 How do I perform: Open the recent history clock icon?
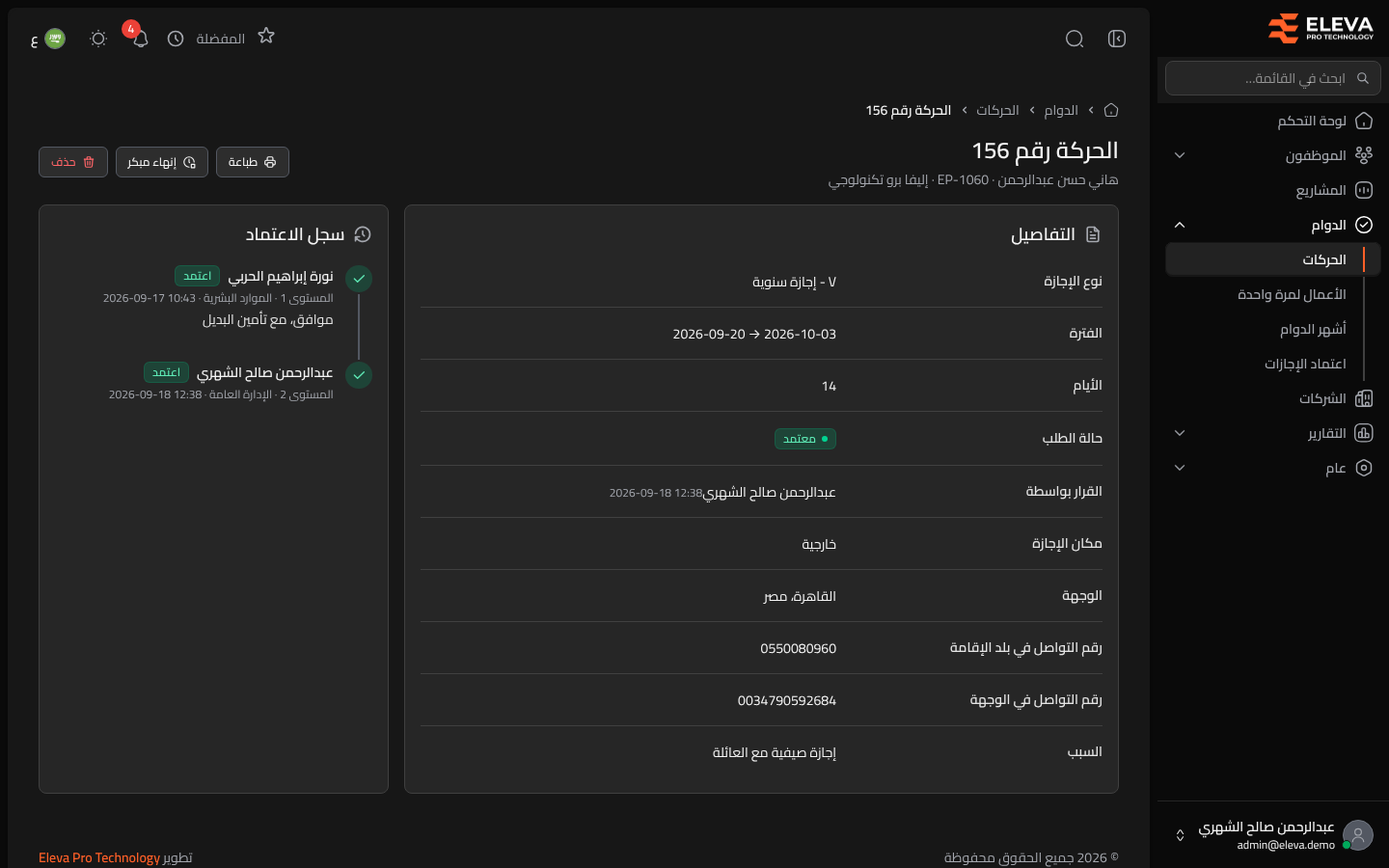click(x=176, y=39)
